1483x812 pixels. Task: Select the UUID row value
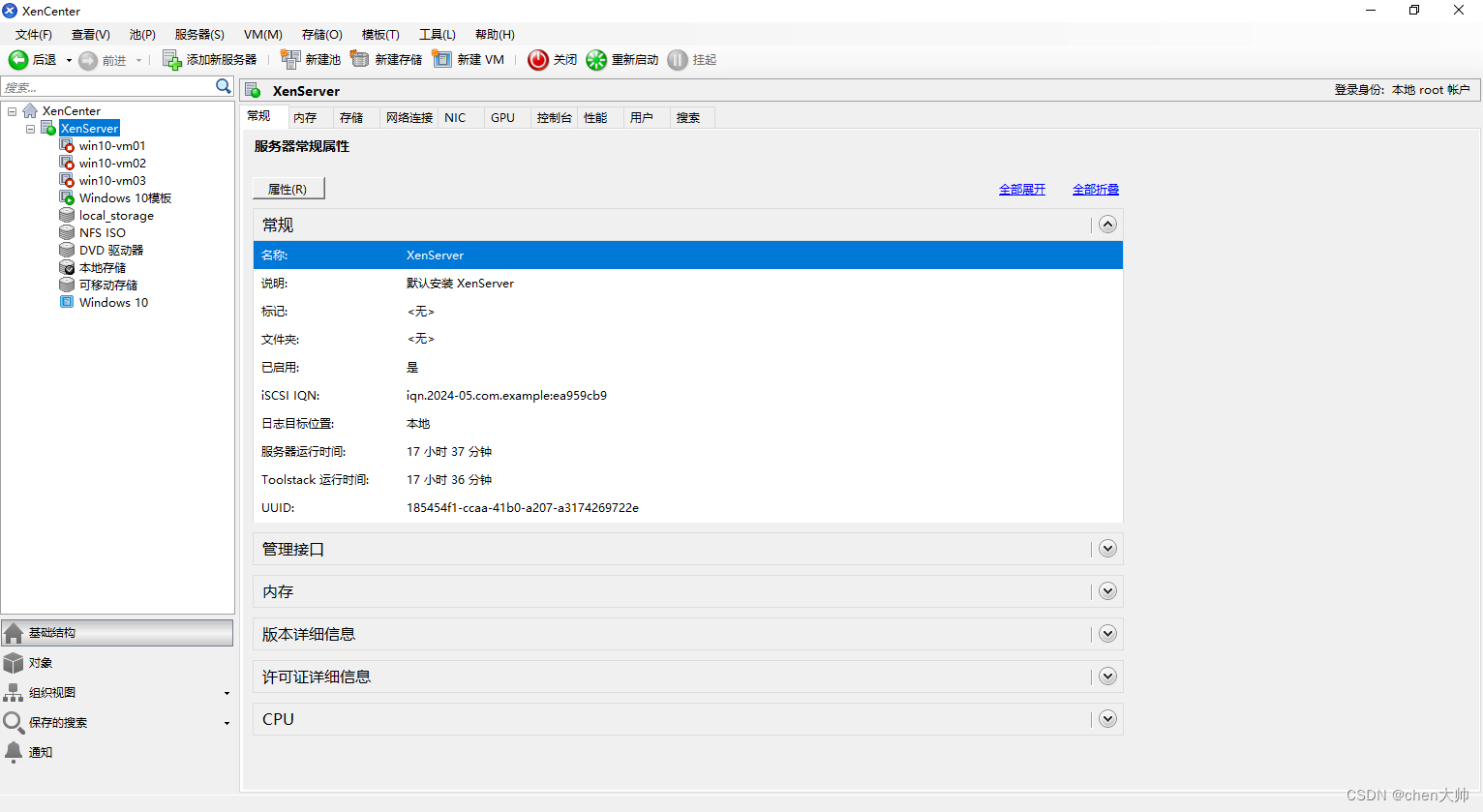pos(523,508)
